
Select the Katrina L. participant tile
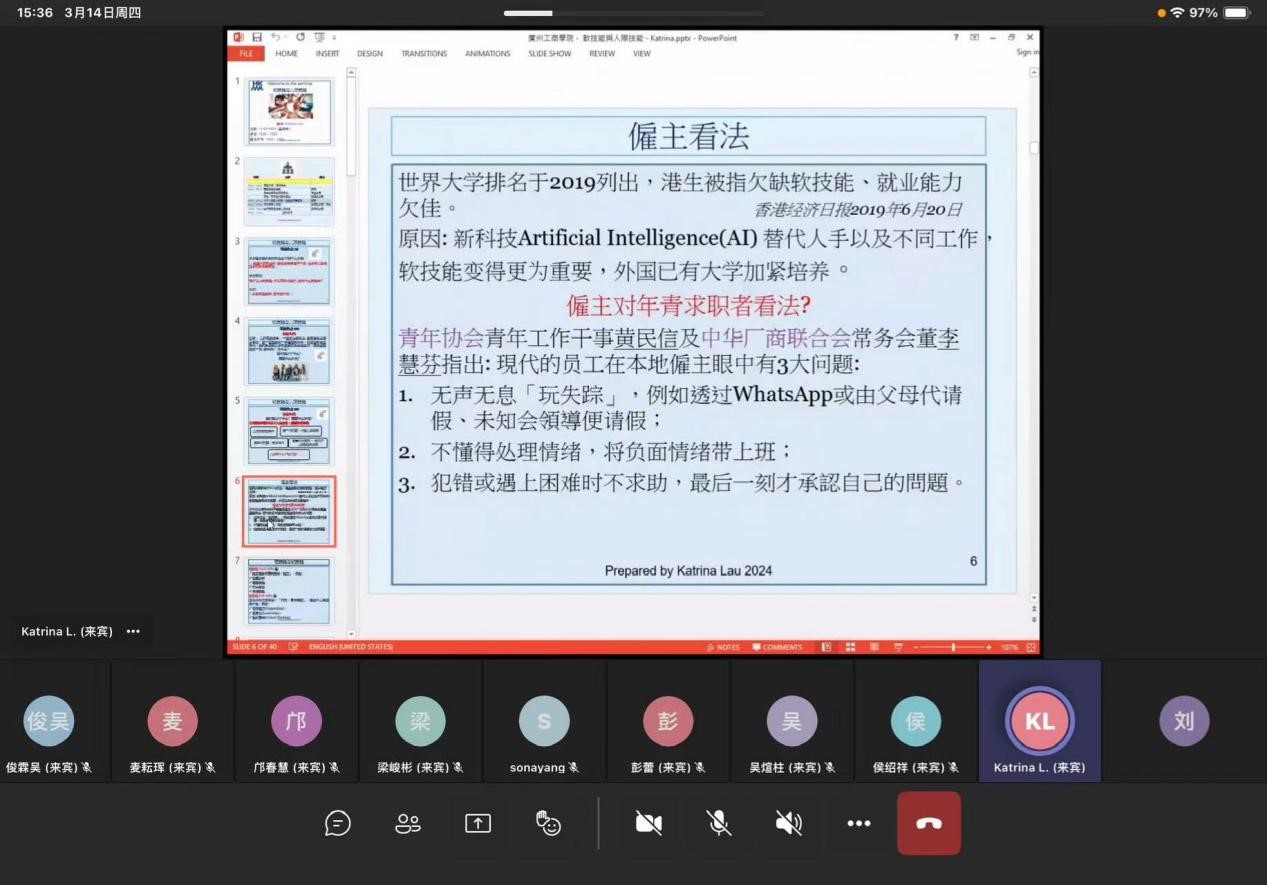click(1039, 722)
